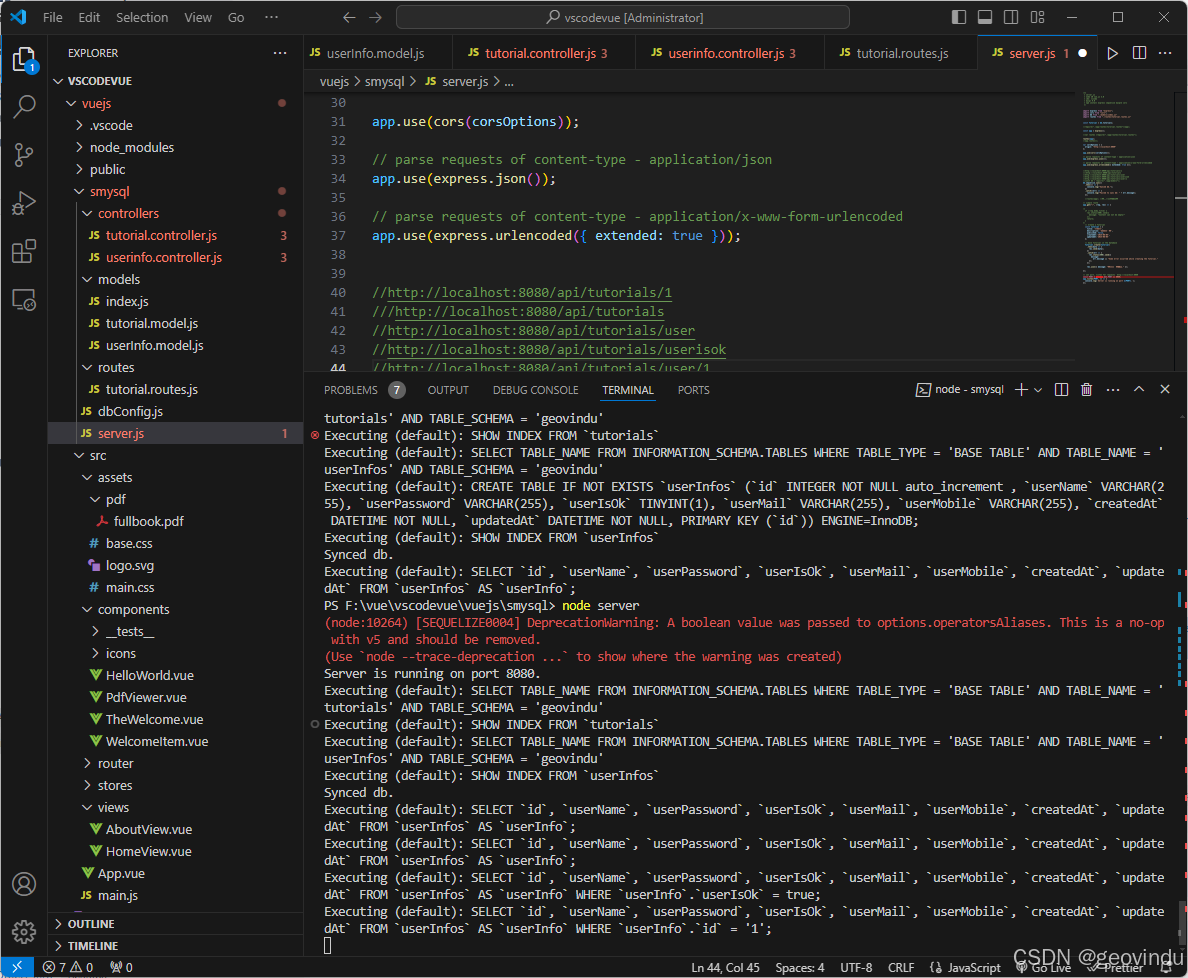Run server.js with the play button
This screenshot has width=1188, height=978.
(x=1113, y=53)
